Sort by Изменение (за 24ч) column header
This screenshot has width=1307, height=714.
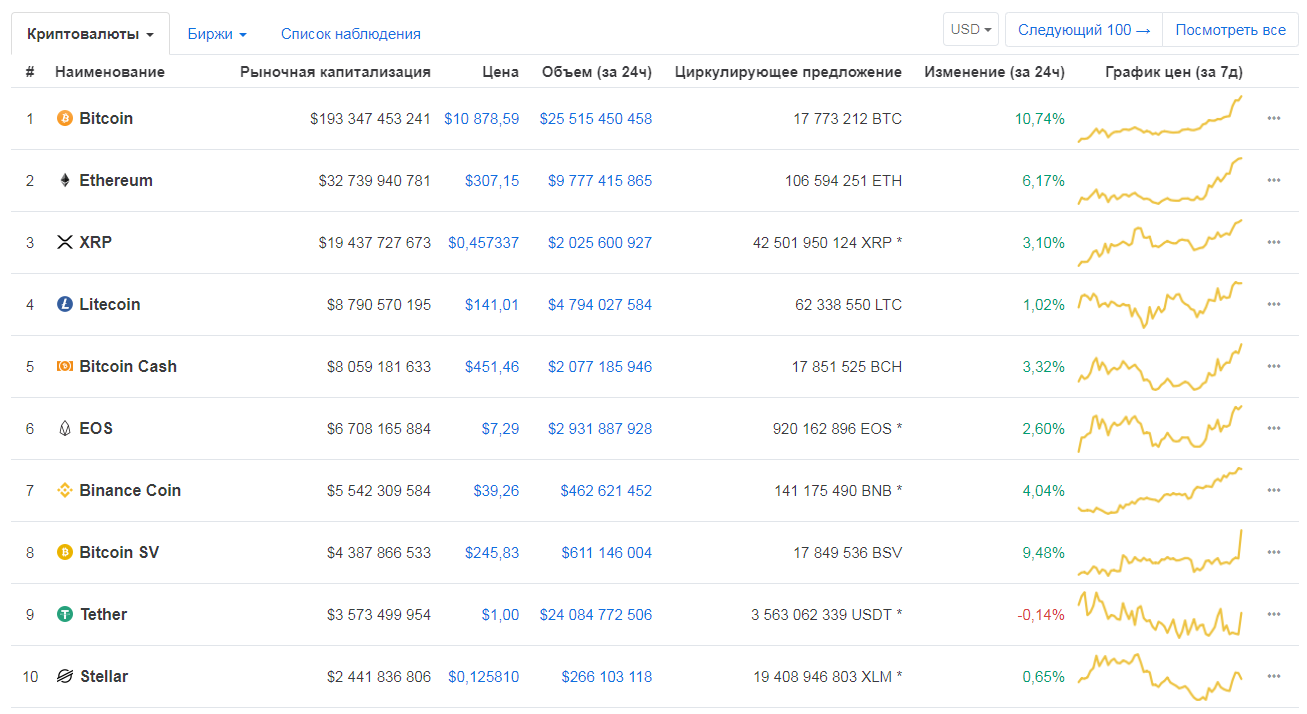[x=995, y=72]
